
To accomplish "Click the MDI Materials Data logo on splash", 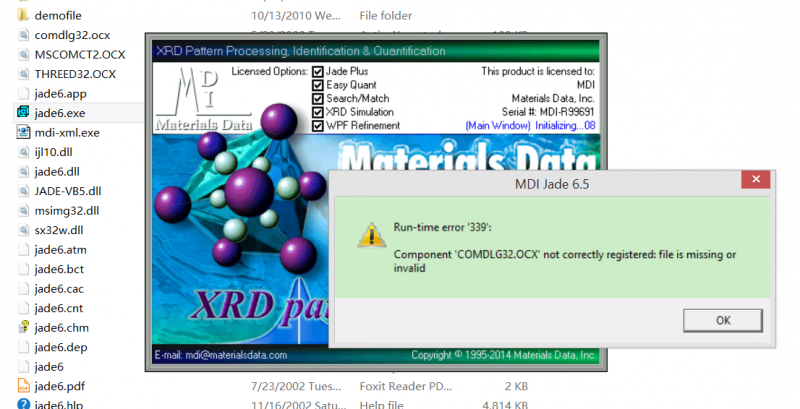I will (x=203, y=98).
